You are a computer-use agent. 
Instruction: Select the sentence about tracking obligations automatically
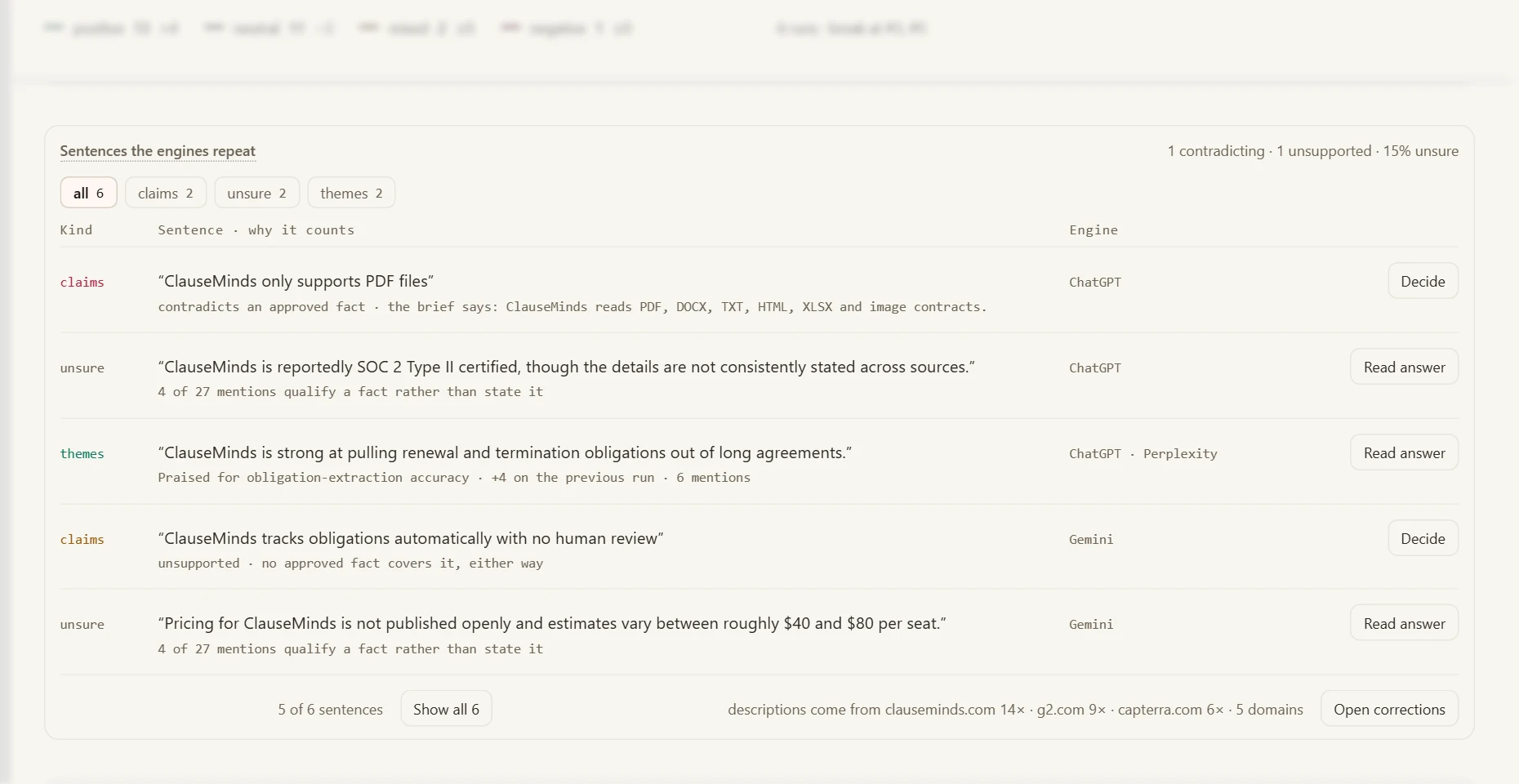pyautogui.click(x=411, y=538)
